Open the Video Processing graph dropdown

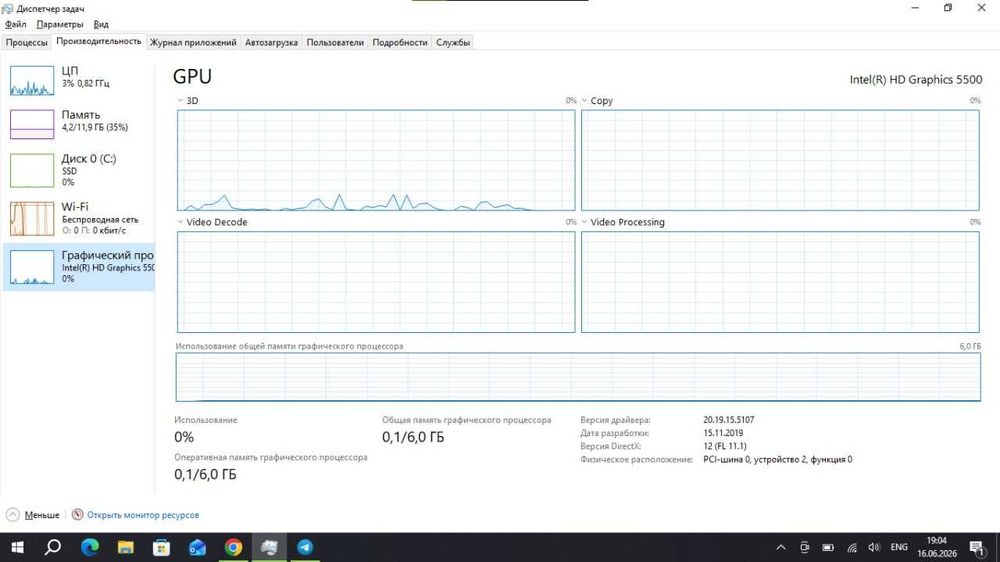coord(584,222)
